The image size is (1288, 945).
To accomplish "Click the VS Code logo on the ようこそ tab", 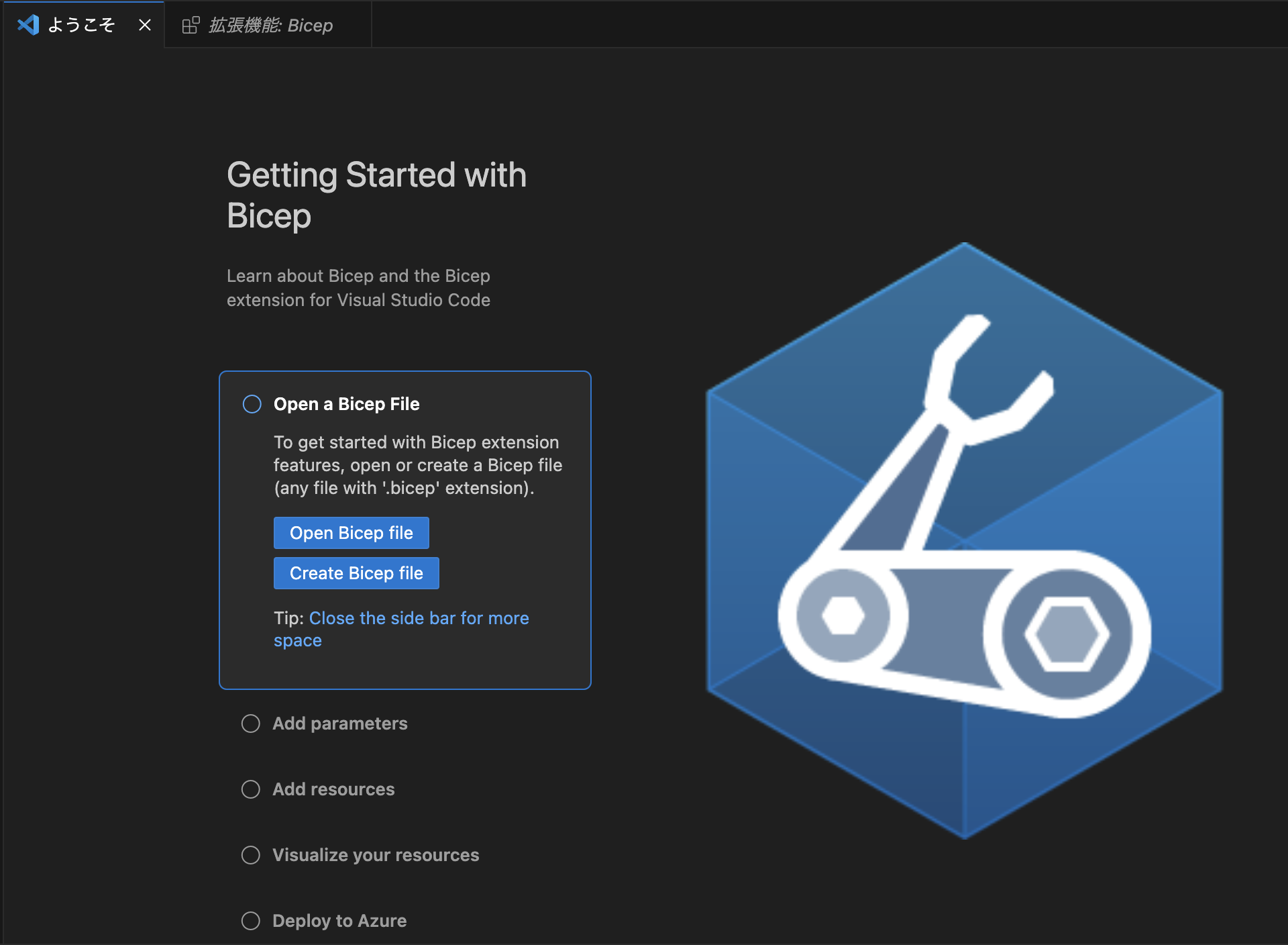I will 28,26.
